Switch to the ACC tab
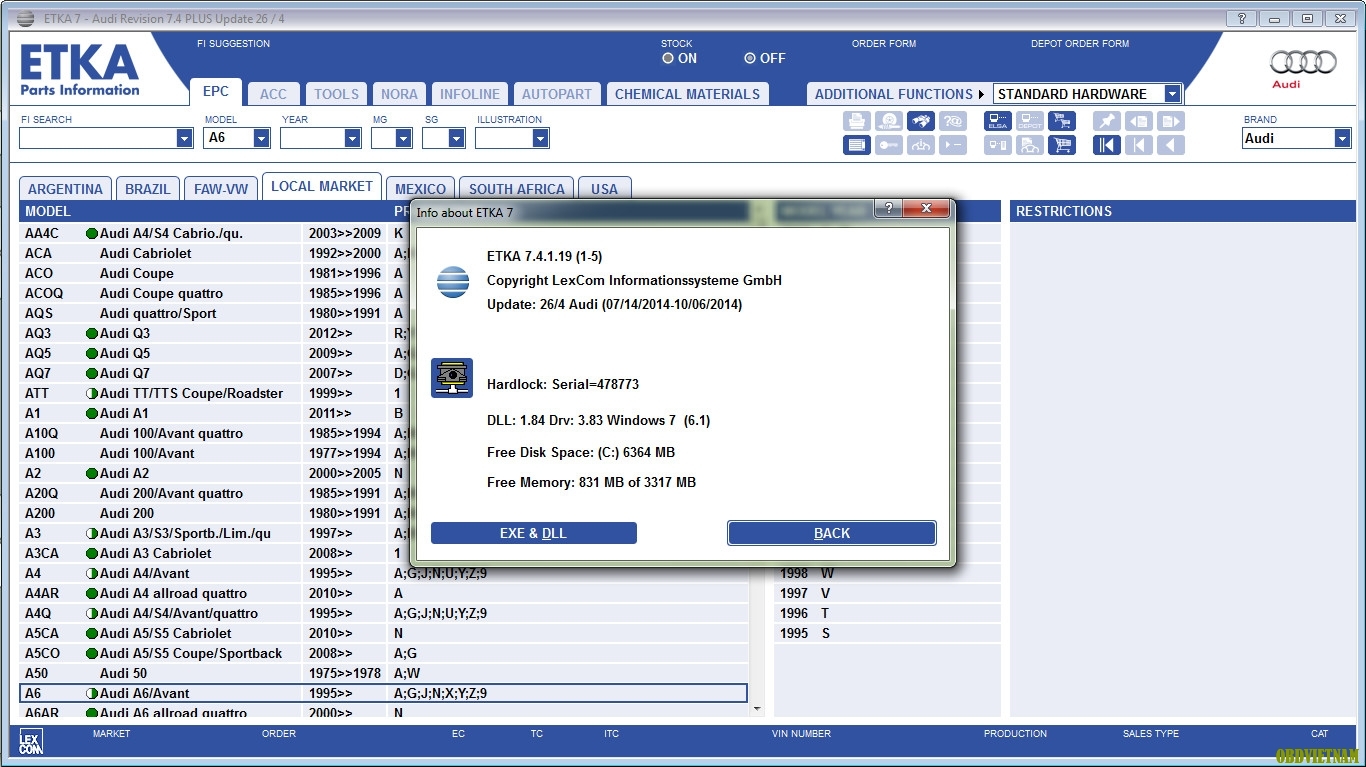Image resolution: width=1366 pixels, height=767 pixels. 273,94
